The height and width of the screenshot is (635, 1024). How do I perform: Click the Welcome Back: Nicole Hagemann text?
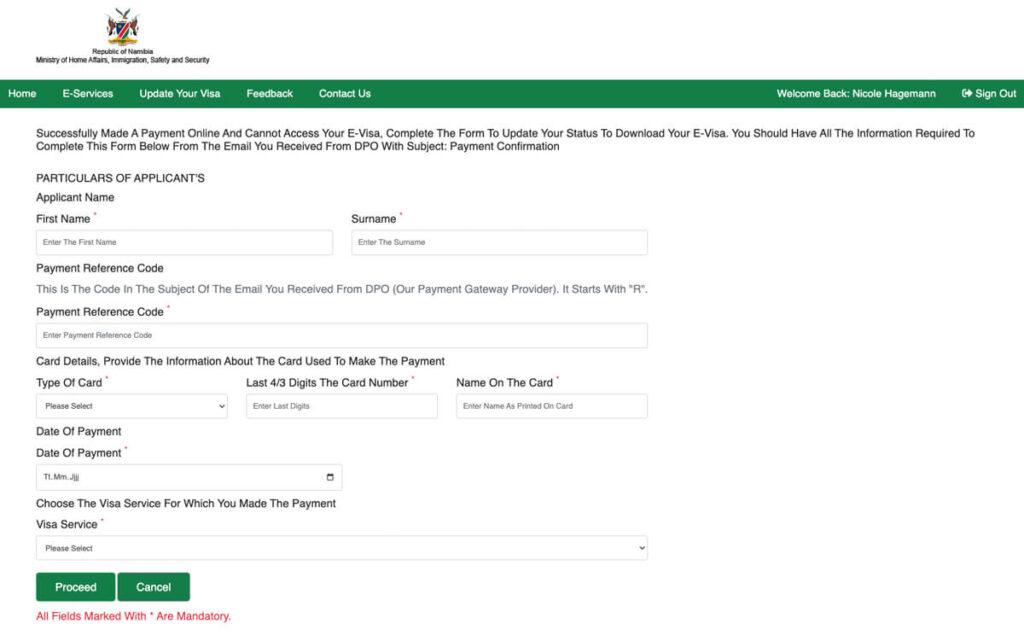pyautogui.click(x=856, y=93)
